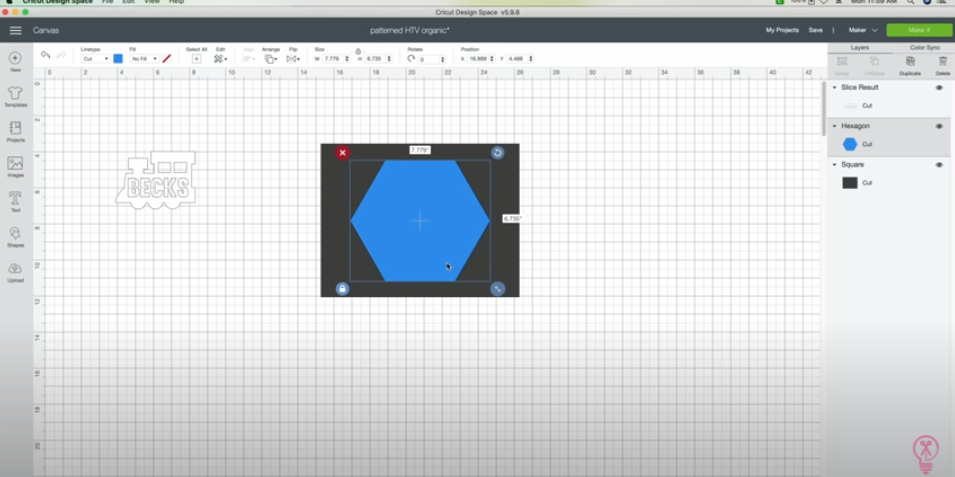The width and height of the screenshot is (955, 477).
Task: Collapse the Hexagon layer group
Action: coord(834,126)
